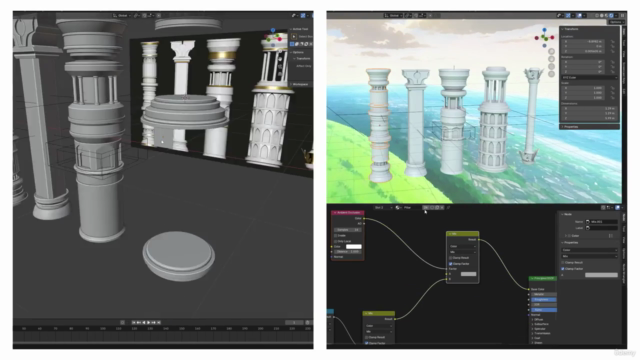
Task: Switch to Options tab in node editor sidebar
Action: [624, 253]
